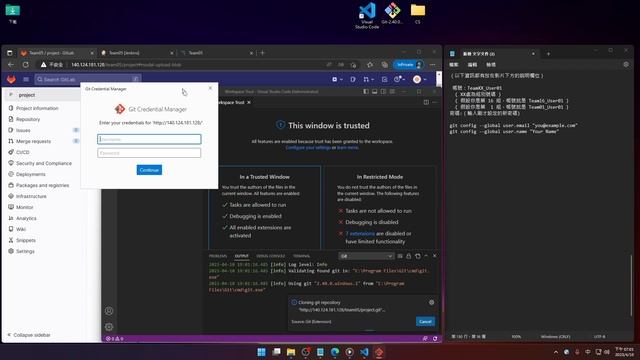Open VS Code Accounts icon in activity bar
Viewport: 640px width, 360px height.
coord(109,311)
